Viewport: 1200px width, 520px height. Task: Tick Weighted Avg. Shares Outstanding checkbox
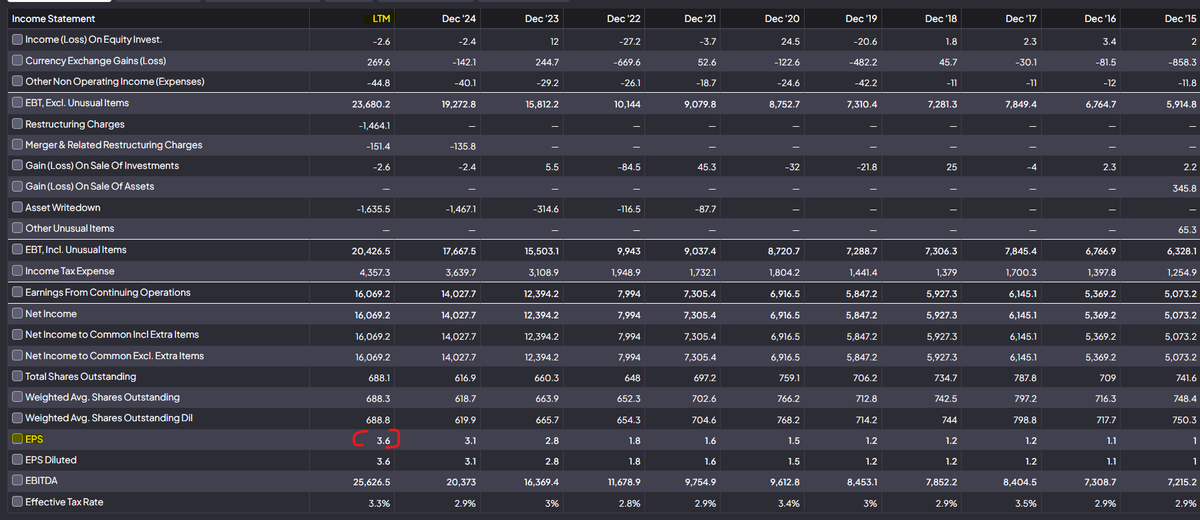tap(17, 398)
